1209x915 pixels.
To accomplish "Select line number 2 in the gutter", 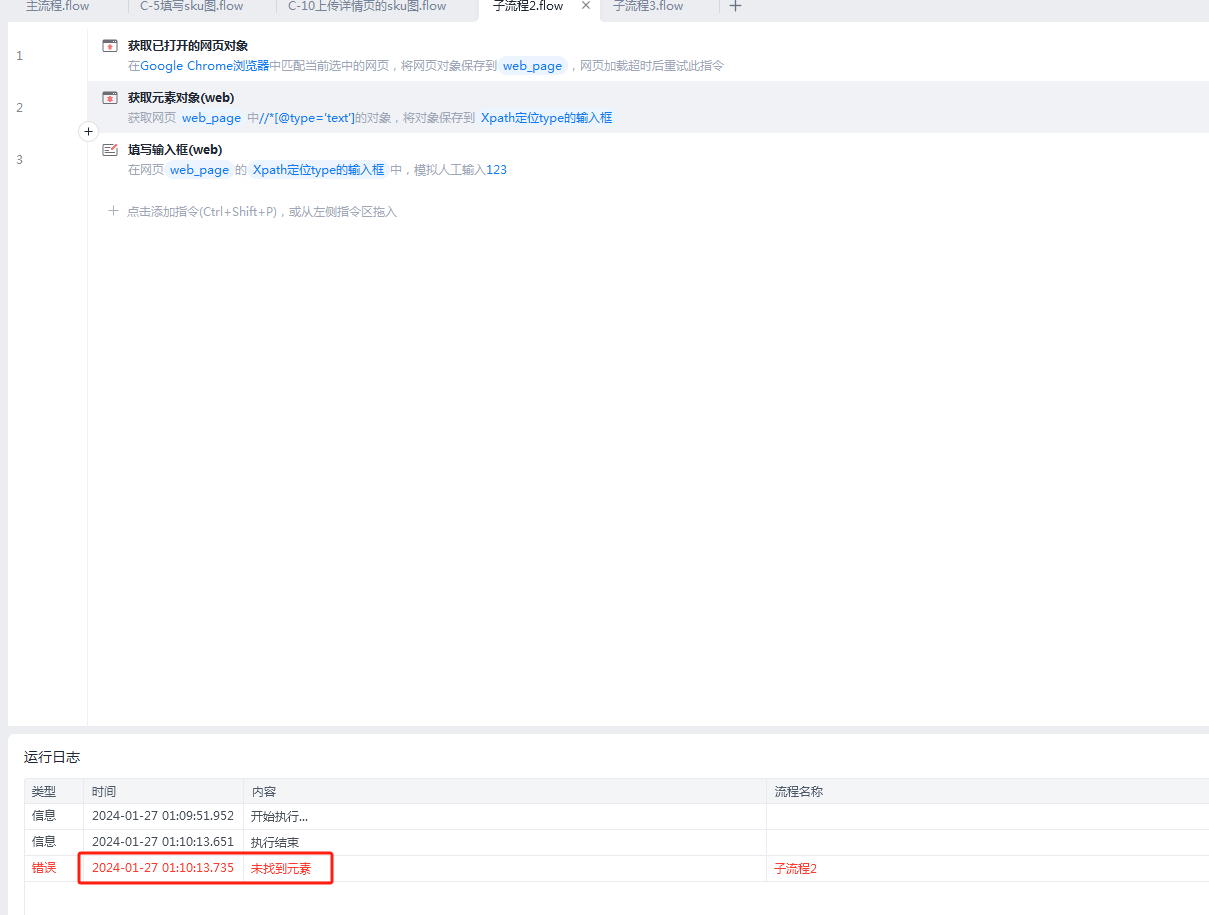I will coord(20,108).
